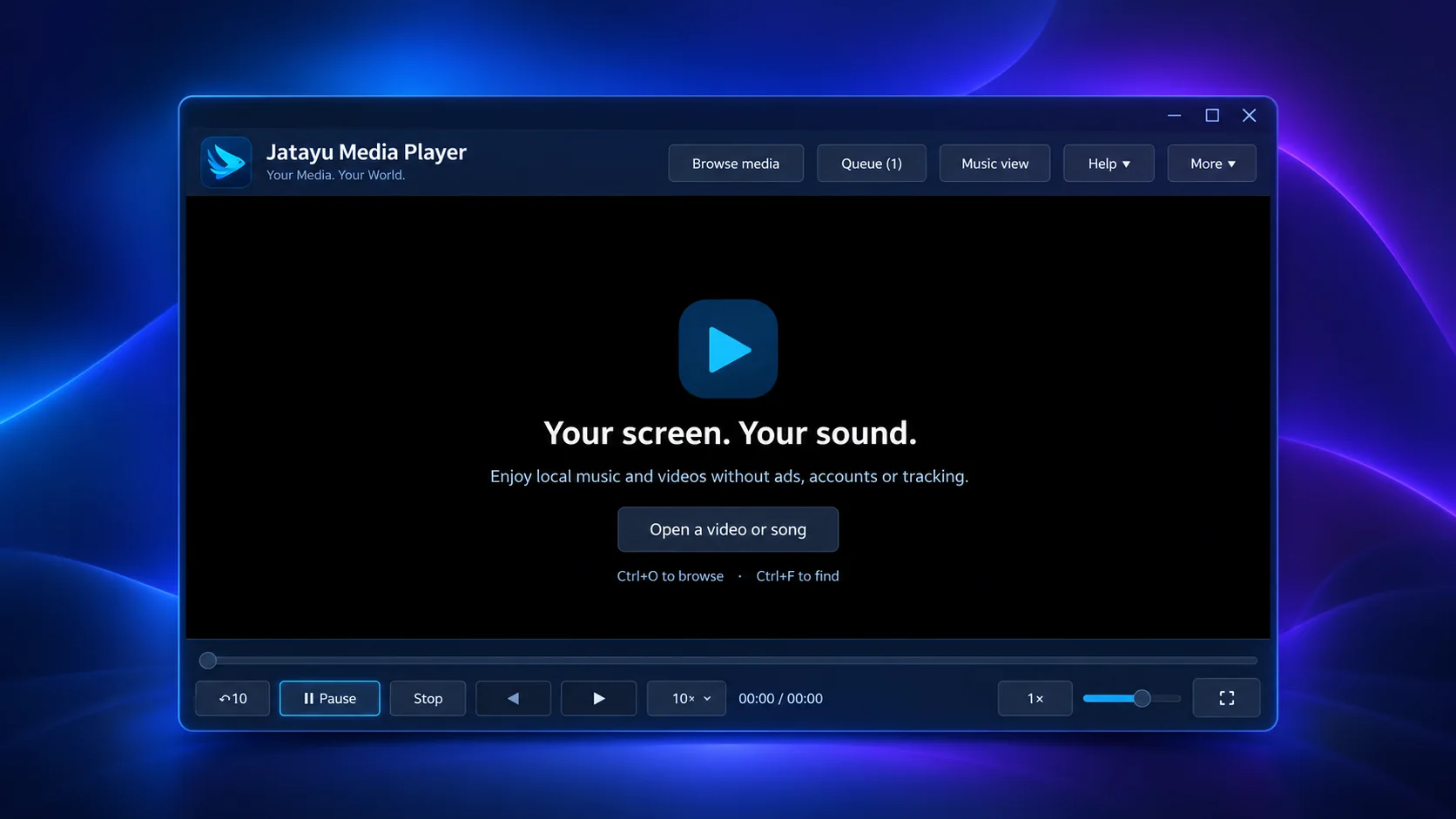Open the Browse media panel
The height and width of the screenshot is (819, 1456).
coord(736,164)
